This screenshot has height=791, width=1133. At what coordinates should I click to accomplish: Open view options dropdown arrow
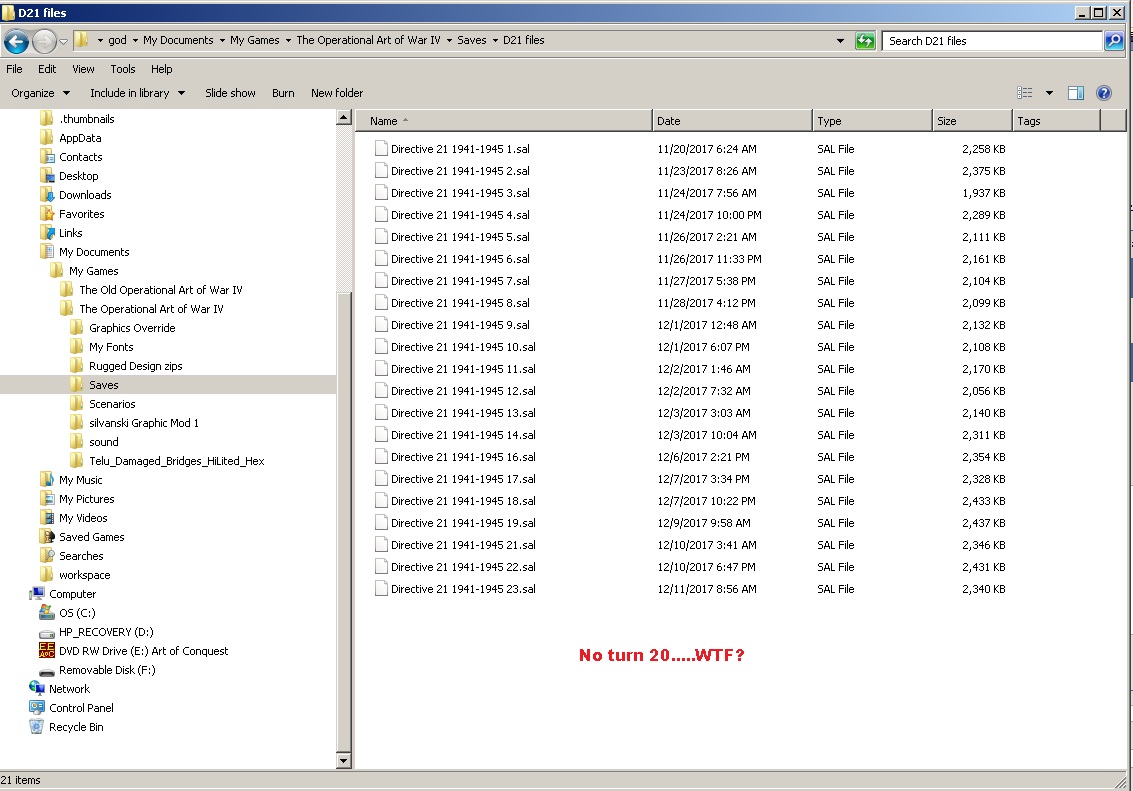tap(1049, 92)
